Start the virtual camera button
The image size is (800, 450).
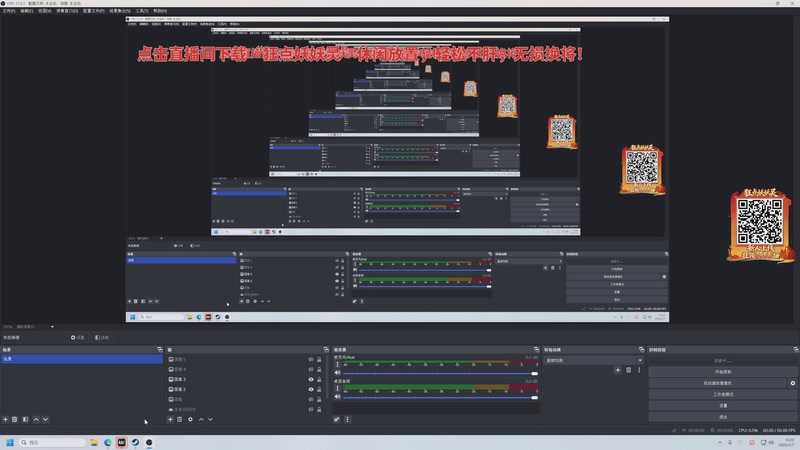click(x=717, y=383)
